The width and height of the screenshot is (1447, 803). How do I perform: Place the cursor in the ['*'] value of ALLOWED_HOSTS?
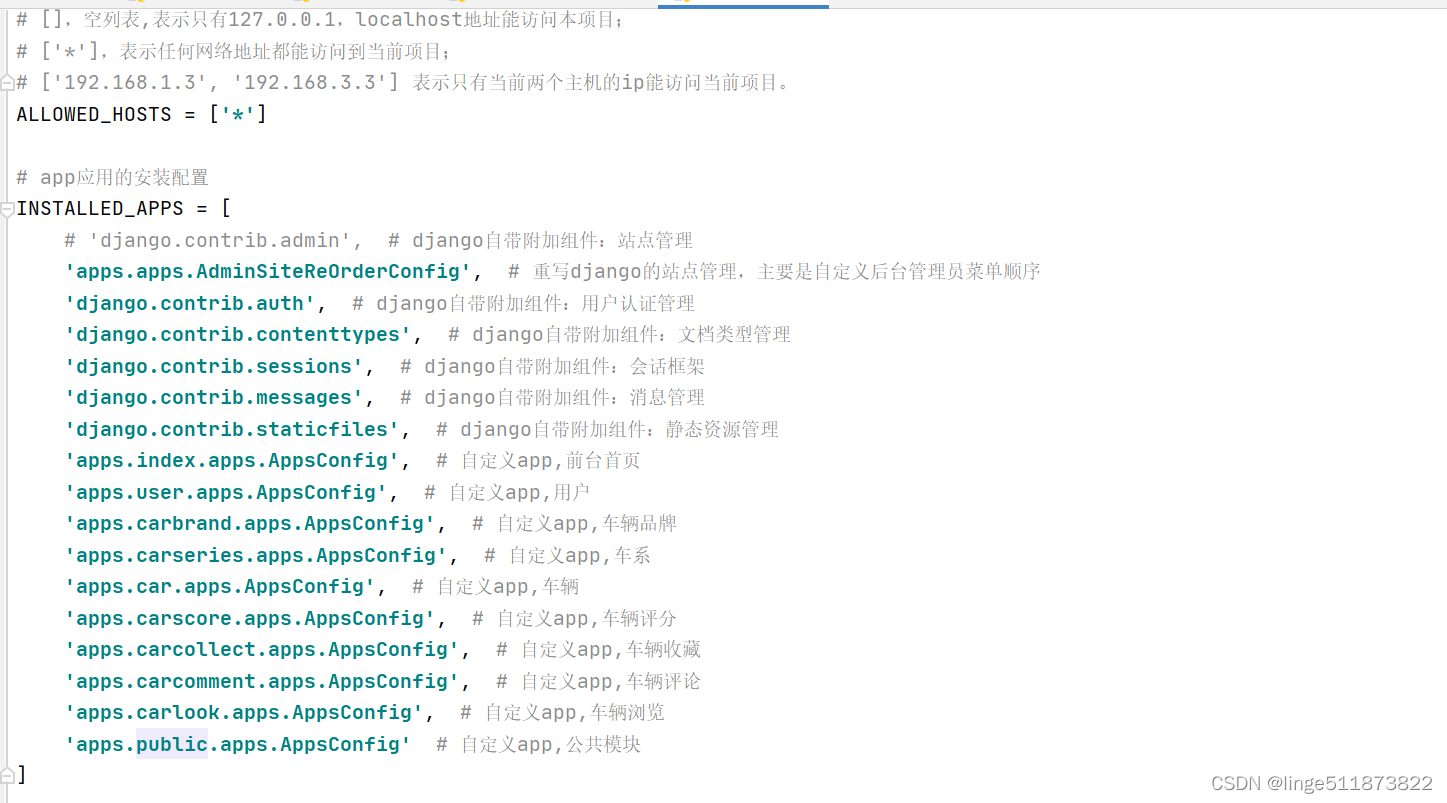coord(238,114)
